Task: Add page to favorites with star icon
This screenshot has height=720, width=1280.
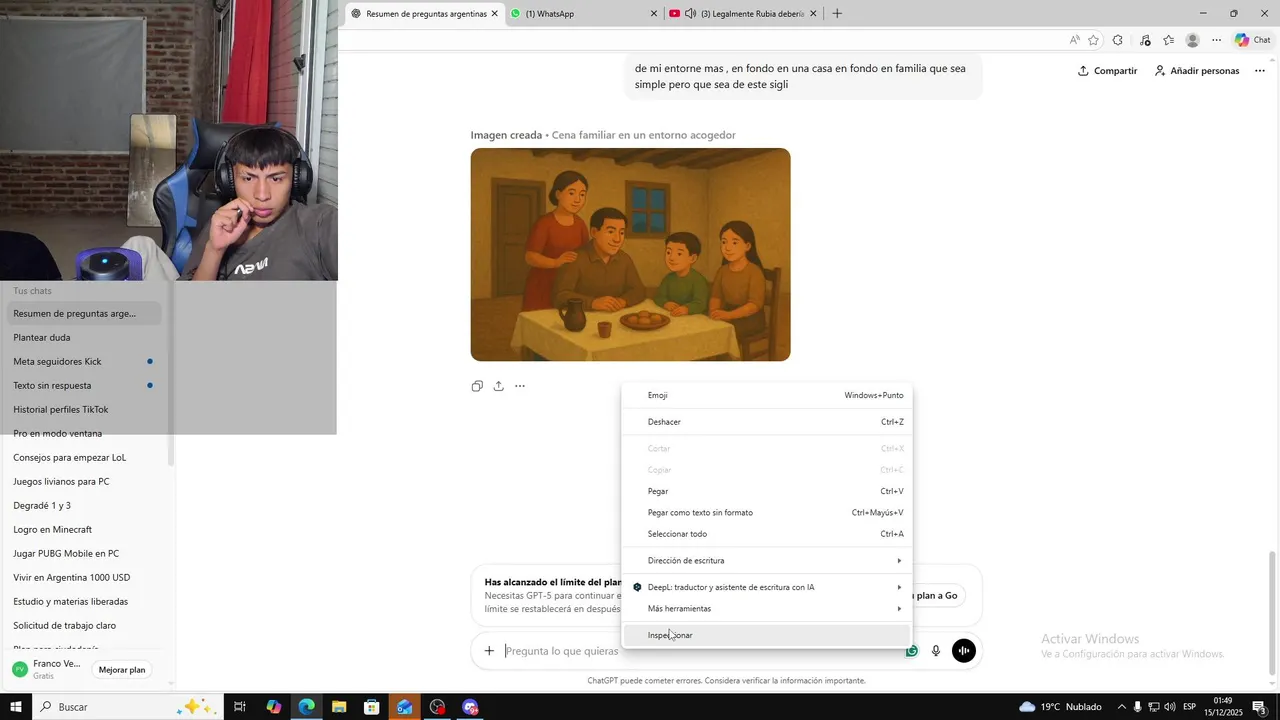Action: (1094, 40)
